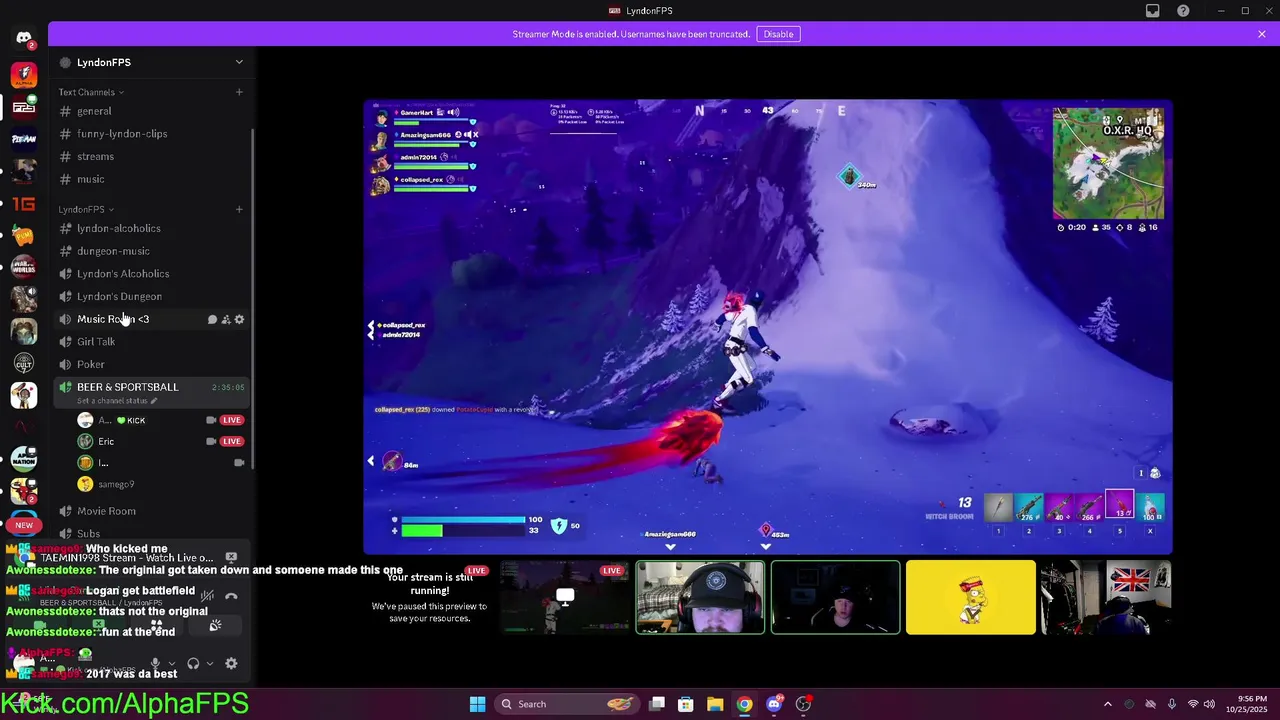Open chat for Music Room <3
Screen dimensions: 1280x720
[212, 320]
